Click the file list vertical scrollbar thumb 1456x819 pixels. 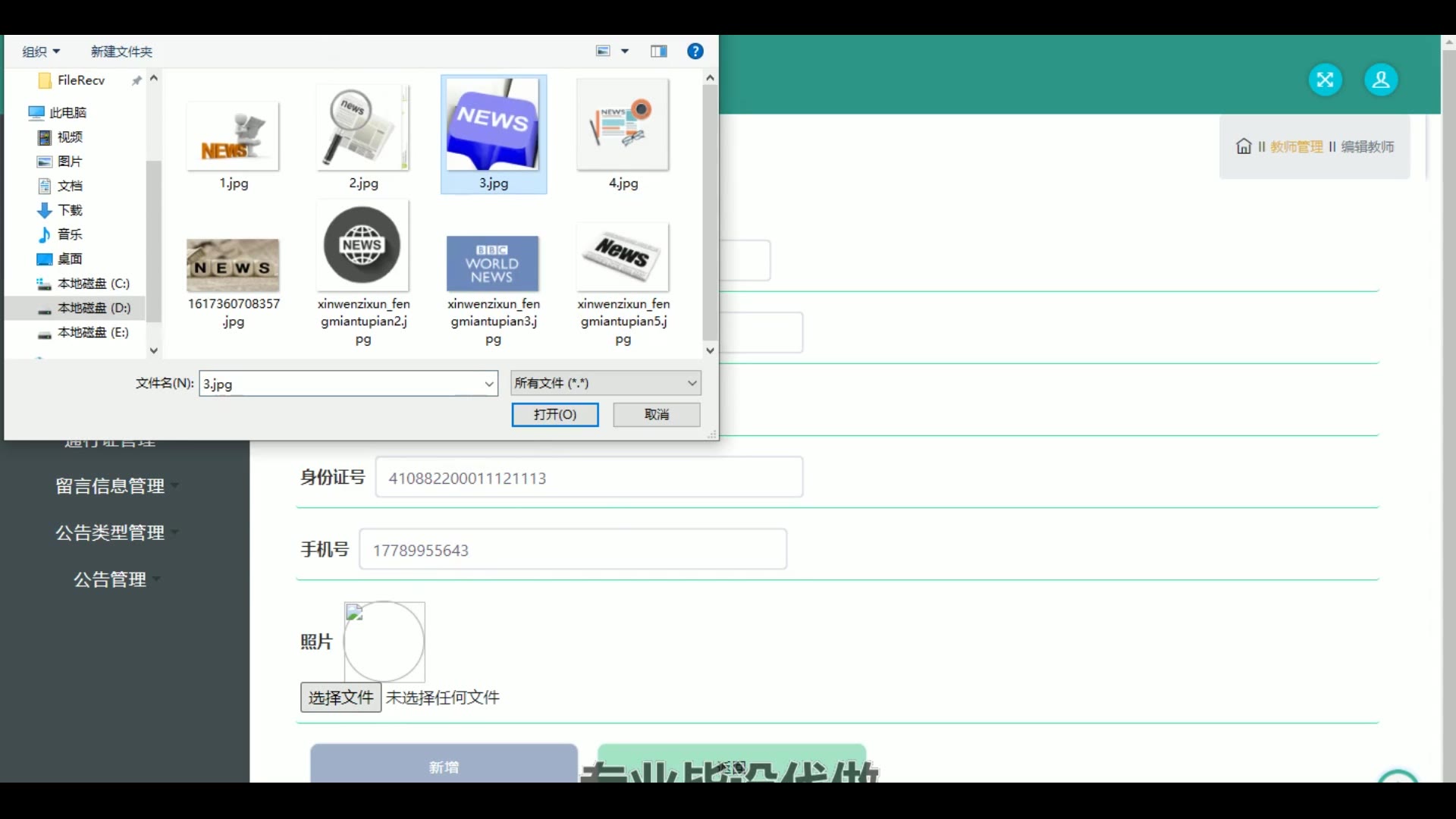710,212
